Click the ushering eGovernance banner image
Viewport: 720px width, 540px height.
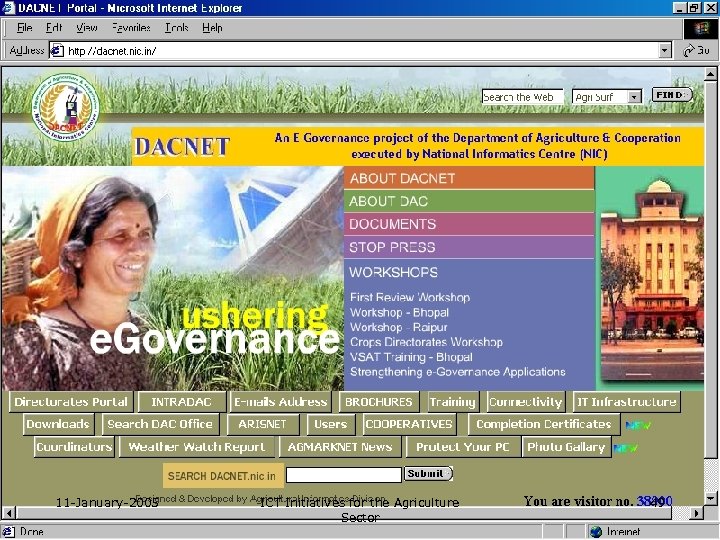point(173,279)
